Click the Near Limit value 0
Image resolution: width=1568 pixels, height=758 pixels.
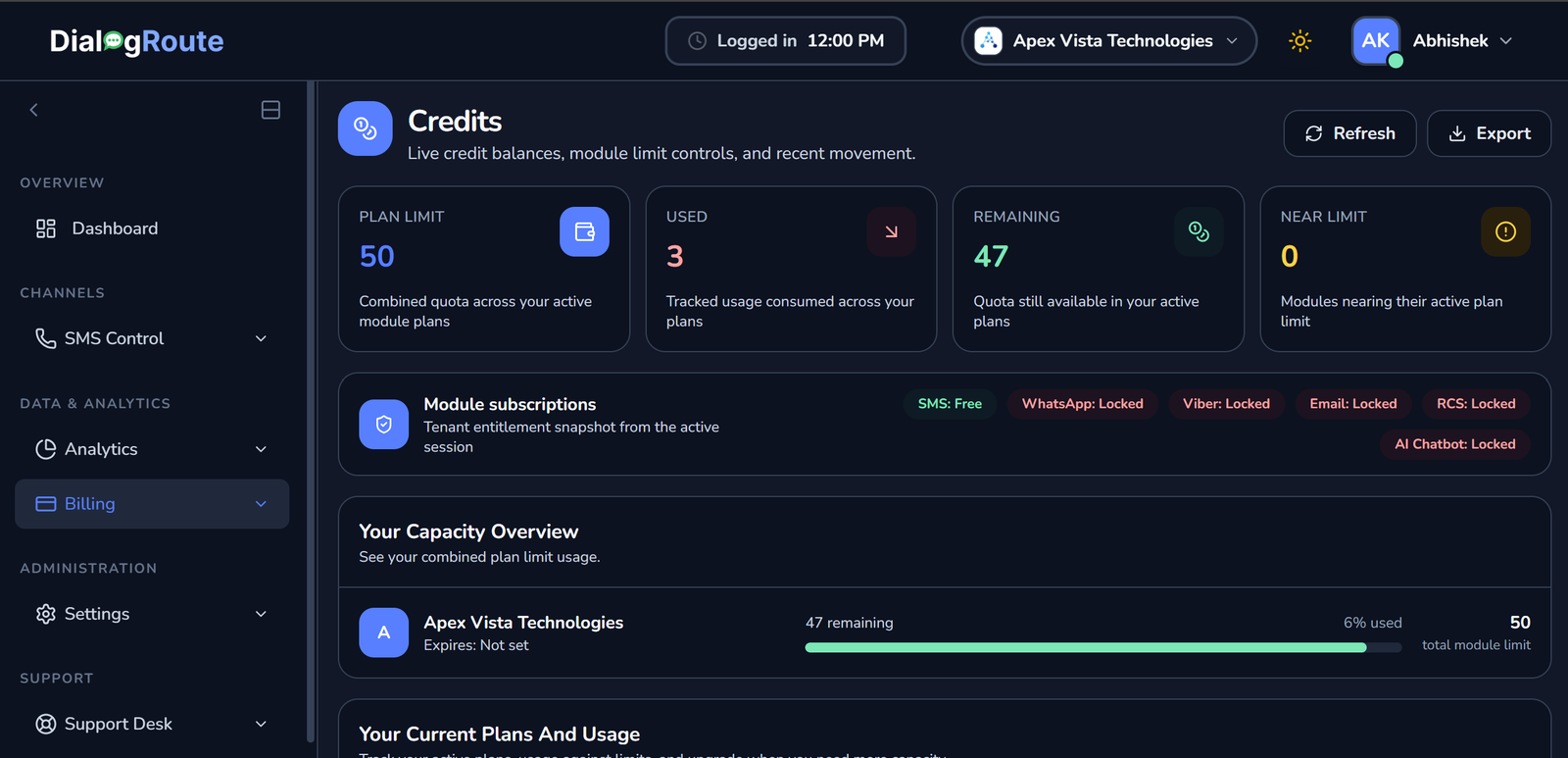(1290, 257)
